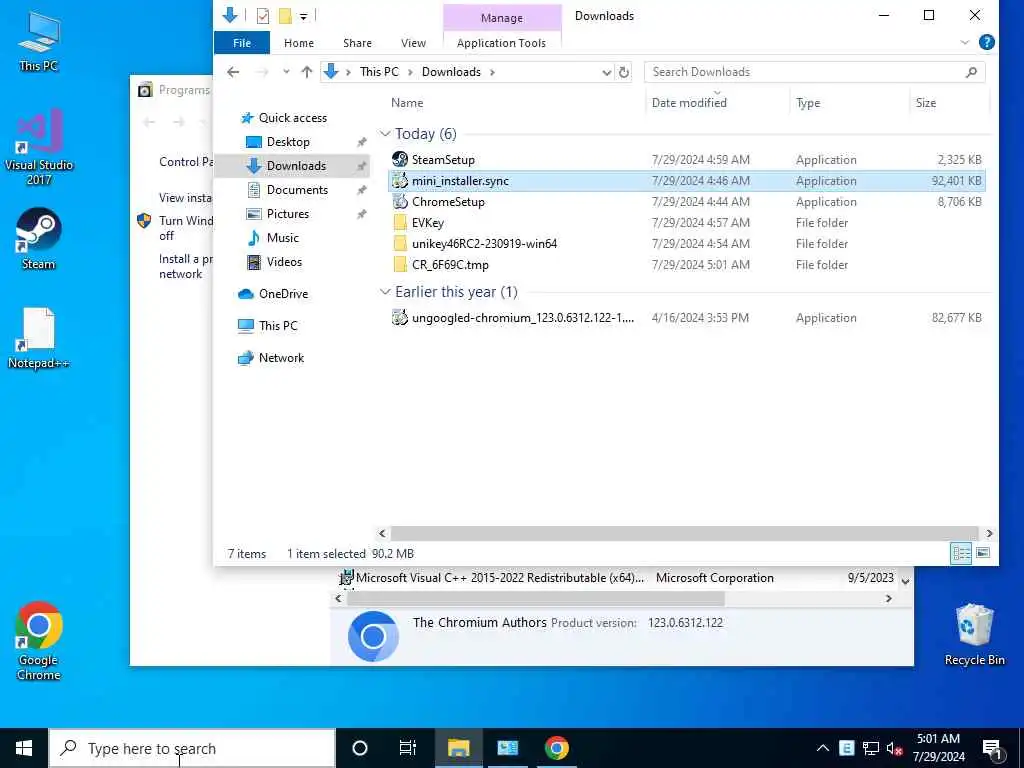Click the Programs window horizontal scrollbar thumb
This screenshot has height=768, width=1024.
point(536,598)
